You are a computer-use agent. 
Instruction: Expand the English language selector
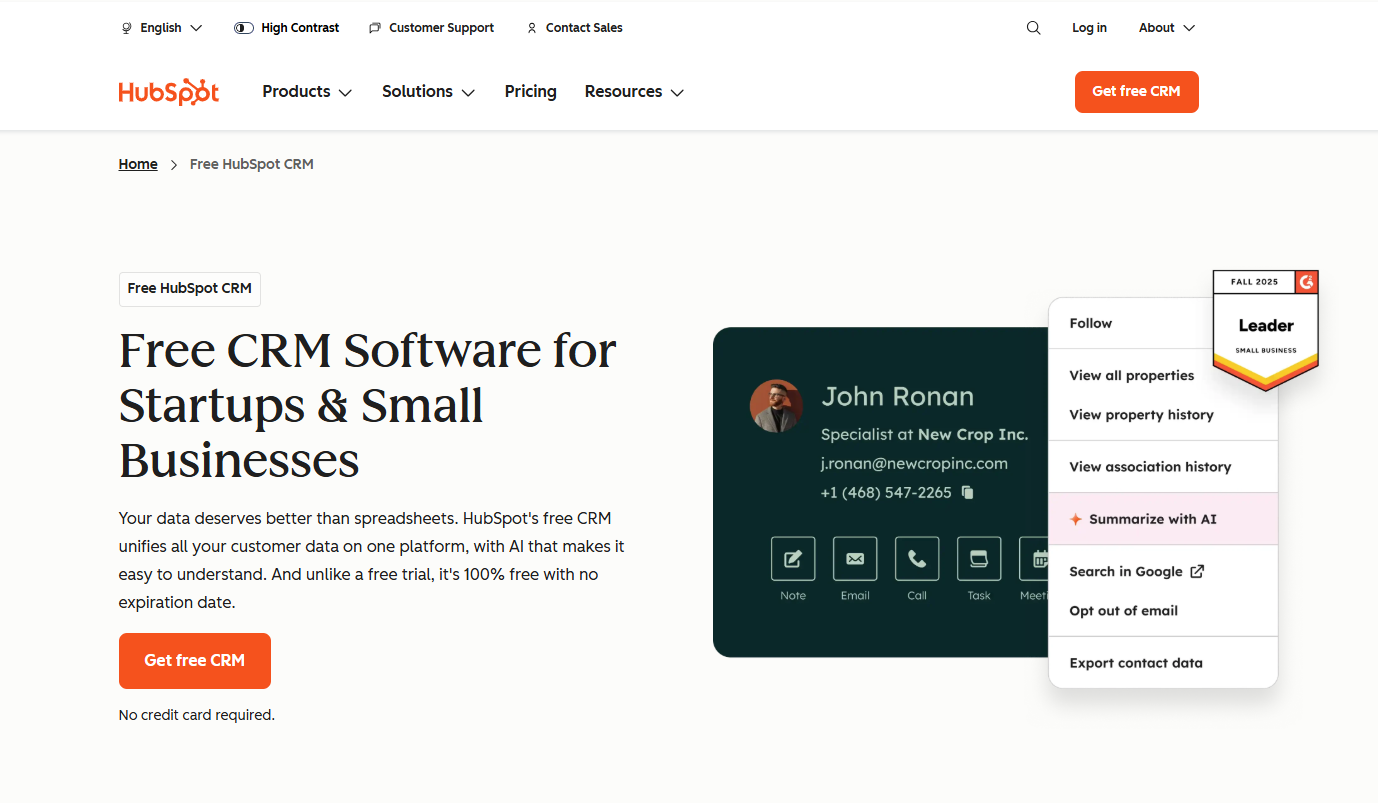point(161,27)
